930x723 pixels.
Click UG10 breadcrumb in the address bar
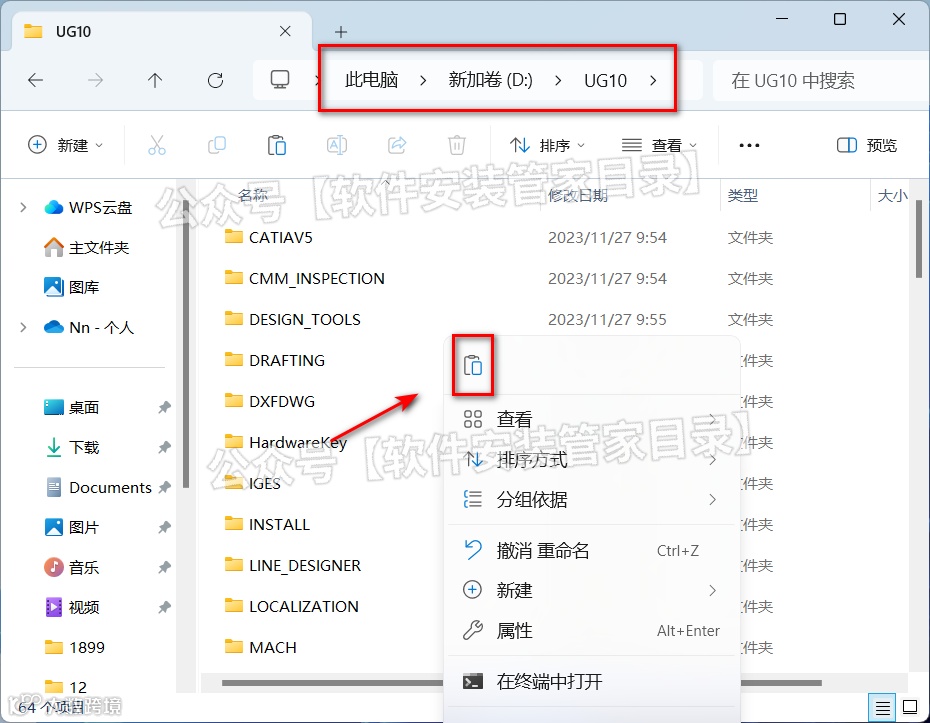coord(606,80)
